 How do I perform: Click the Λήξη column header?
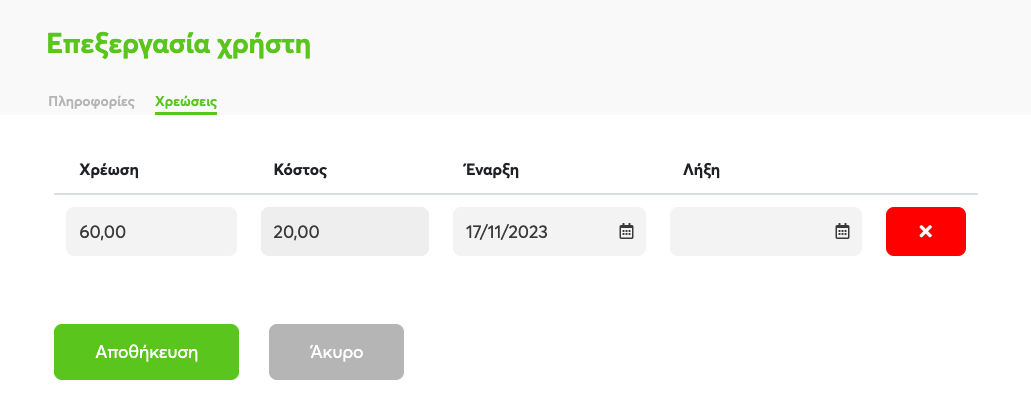click(x=702, y=170)
